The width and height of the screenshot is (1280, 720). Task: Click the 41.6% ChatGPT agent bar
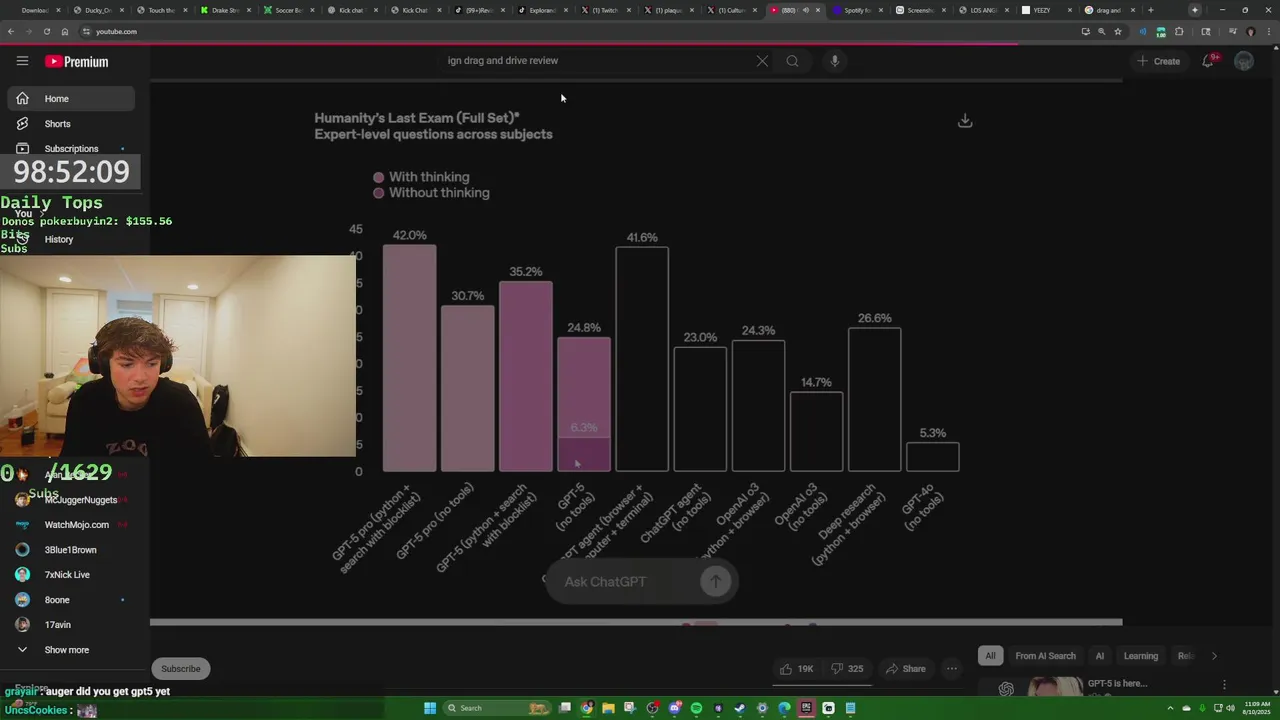pos(642,359)
